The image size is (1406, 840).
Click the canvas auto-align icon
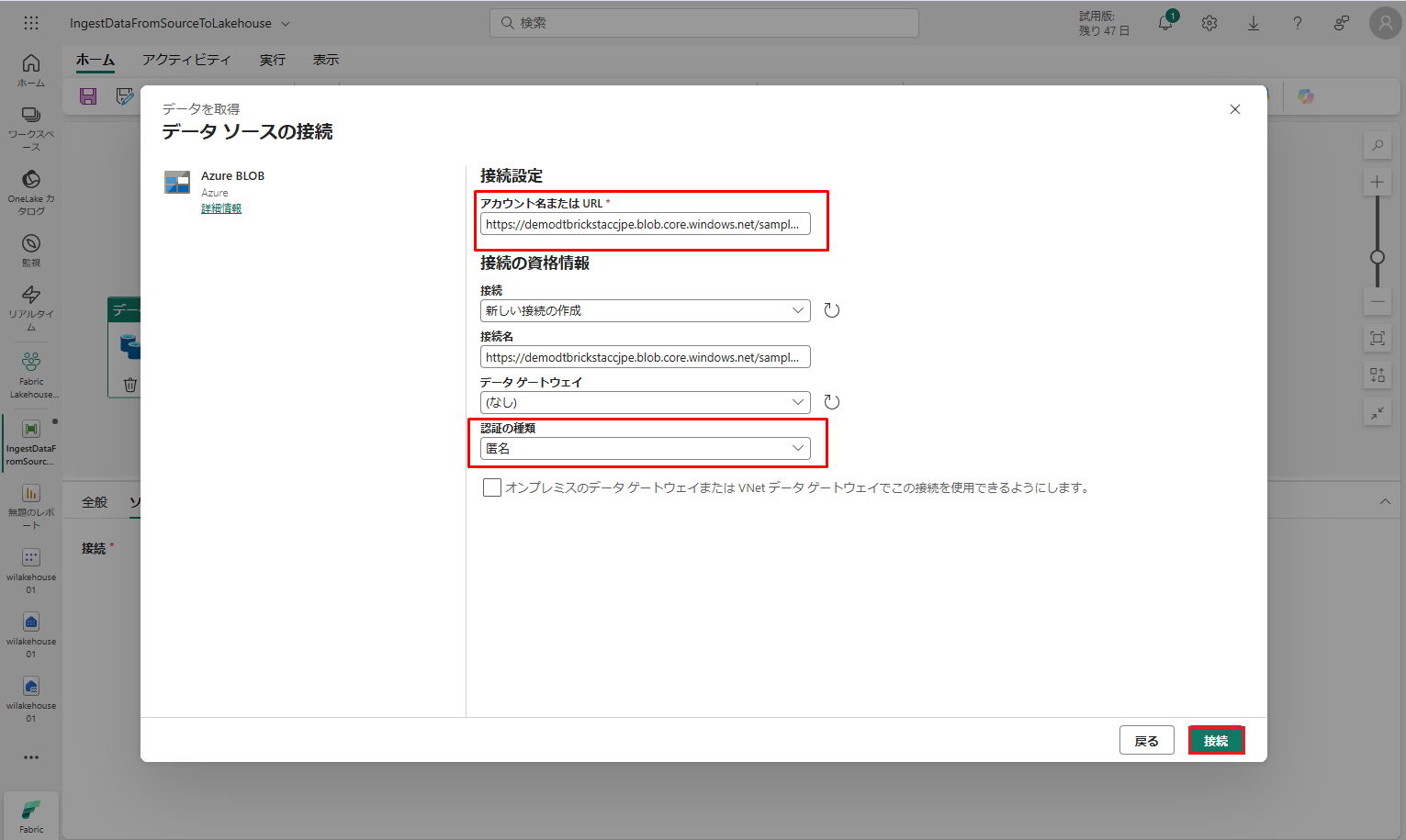(1378, 375)
